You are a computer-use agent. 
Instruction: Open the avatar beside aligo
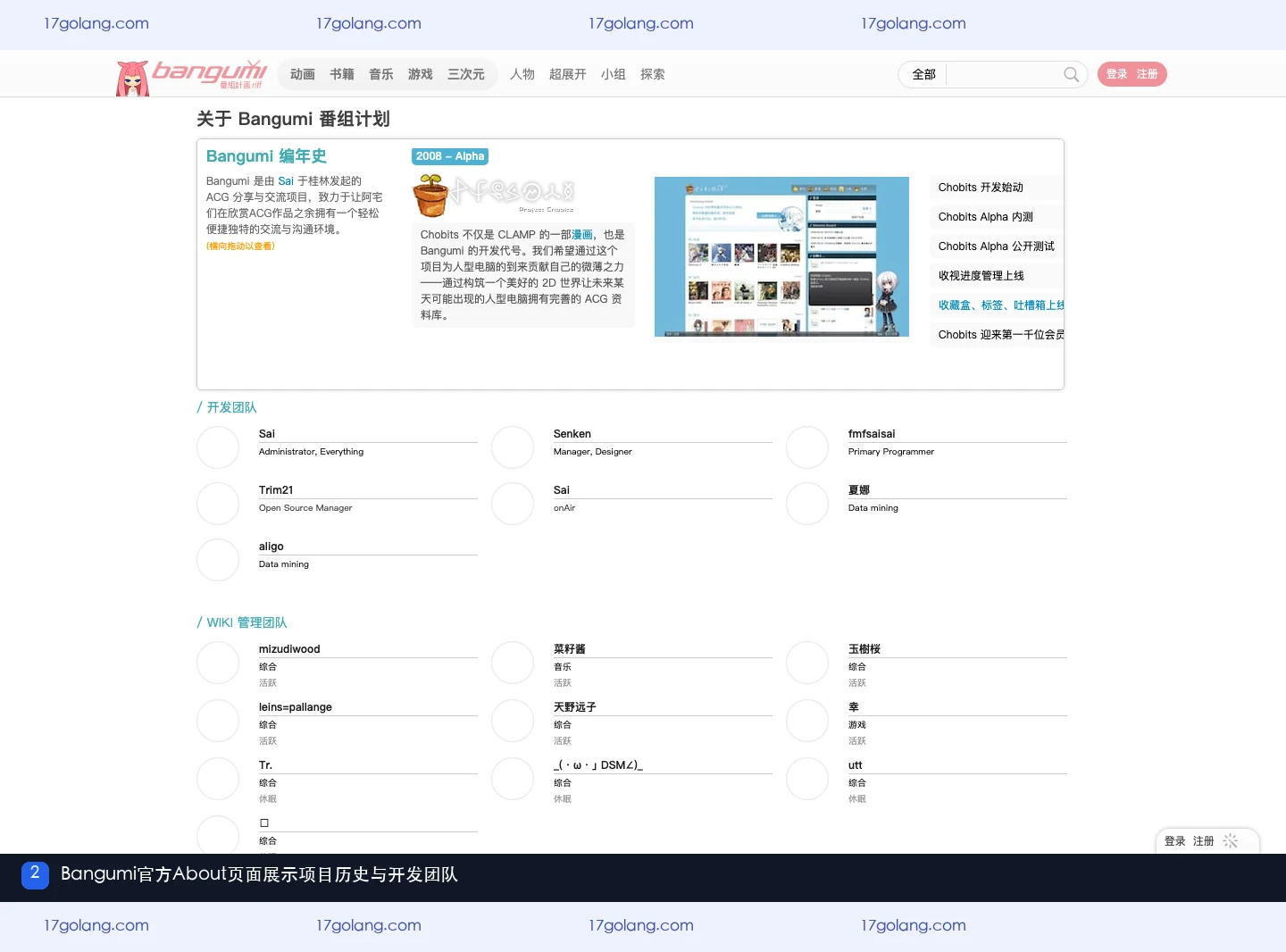tap(218, 560)
